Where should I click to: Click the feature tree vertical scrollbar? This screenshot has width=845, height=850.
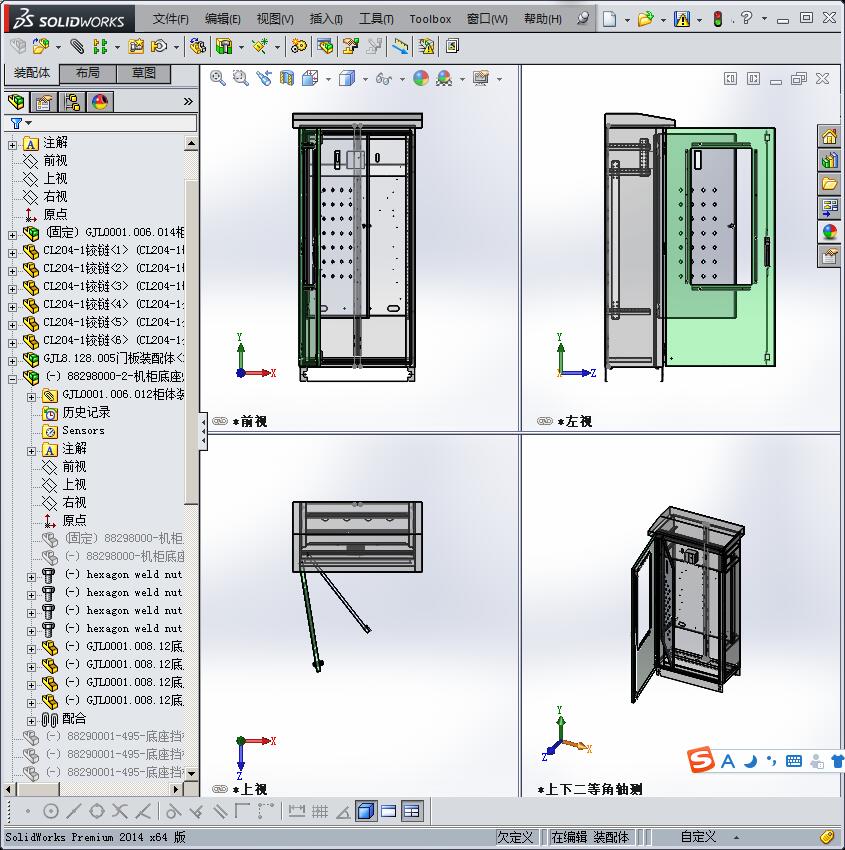pyautogui.click(x=191, y=458)
